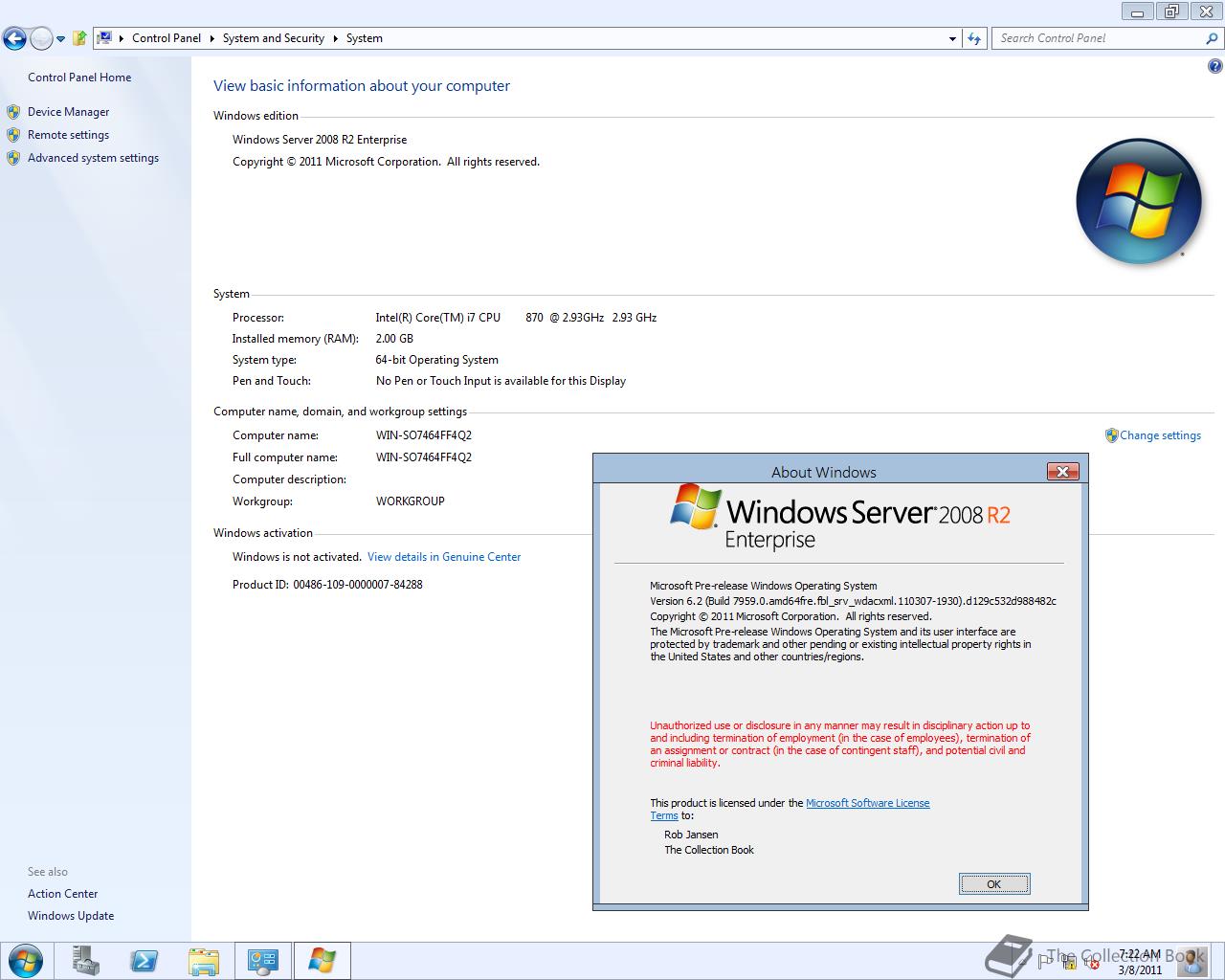Open the Start menu orb
Viewport: 1225px width, 980px height.
[25, 961]
